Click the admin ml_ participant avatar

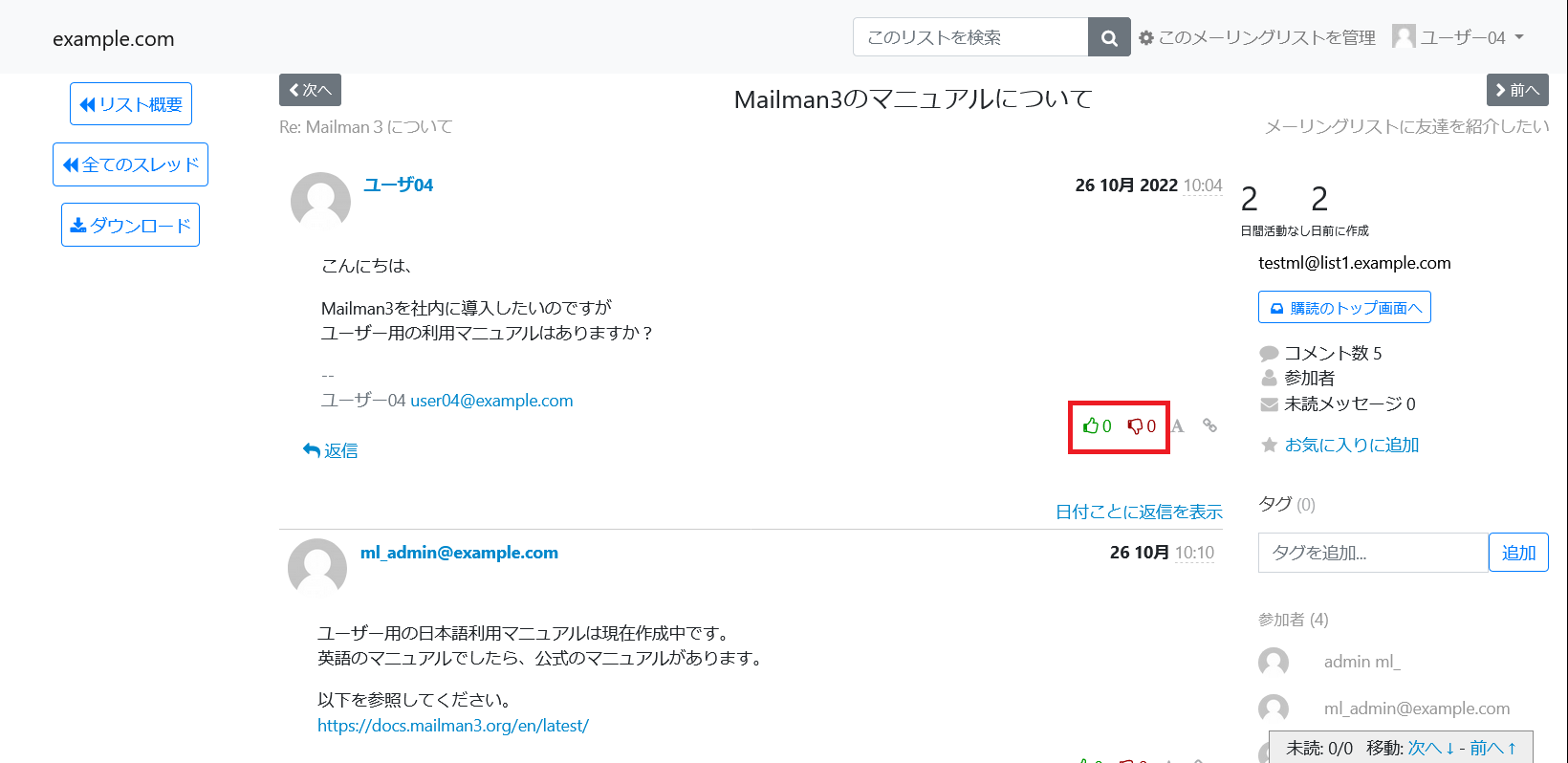click(x=1274, y=662)
